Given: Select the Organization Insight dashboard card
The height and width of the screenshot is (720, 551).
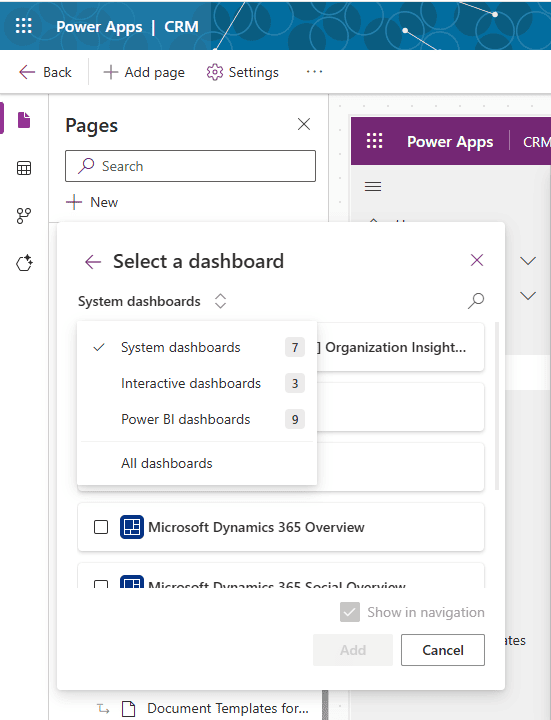Looking at the screenshot, I should 400,347.
